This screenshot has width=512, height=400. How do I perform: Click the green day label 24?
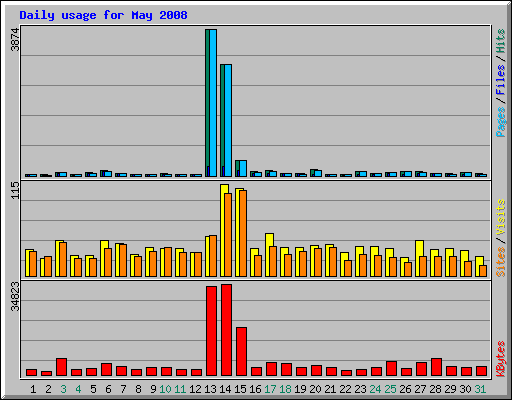tap(375, 389)
